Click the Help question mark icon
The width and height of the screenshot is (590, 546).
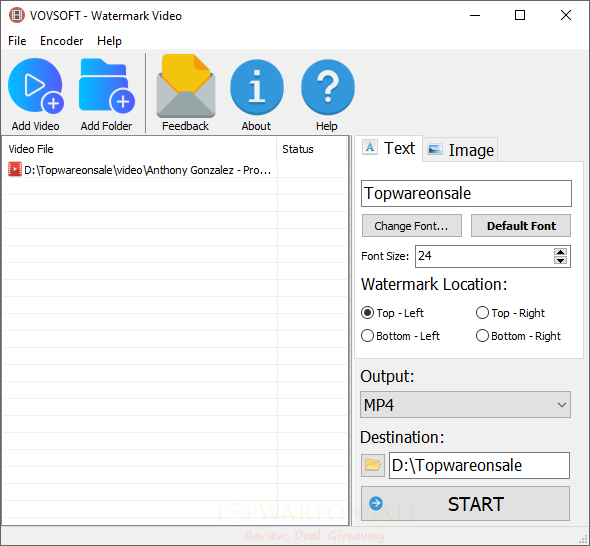[328, 87]
